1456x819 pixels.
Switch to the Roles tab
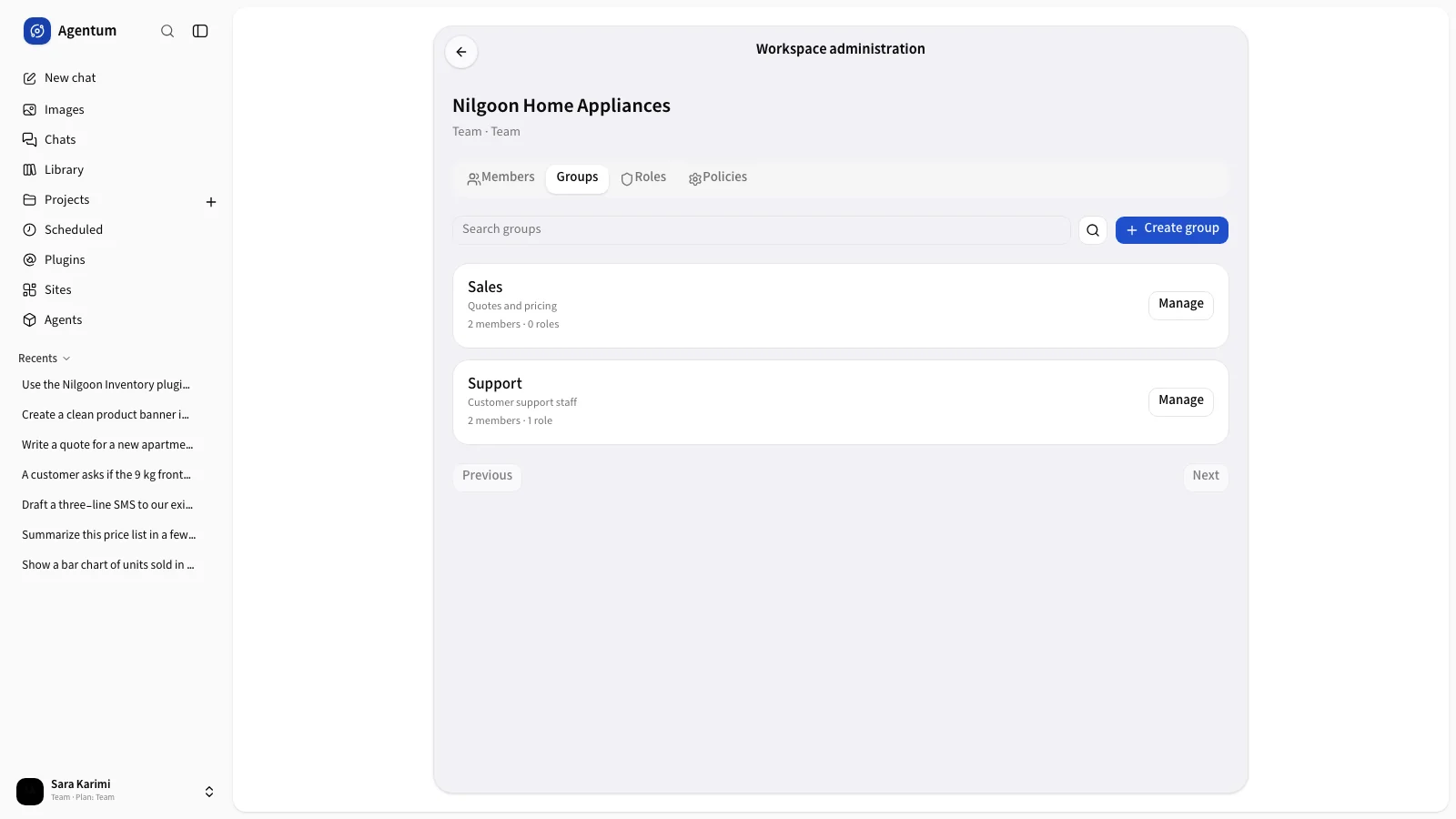(x=643, y=178)
